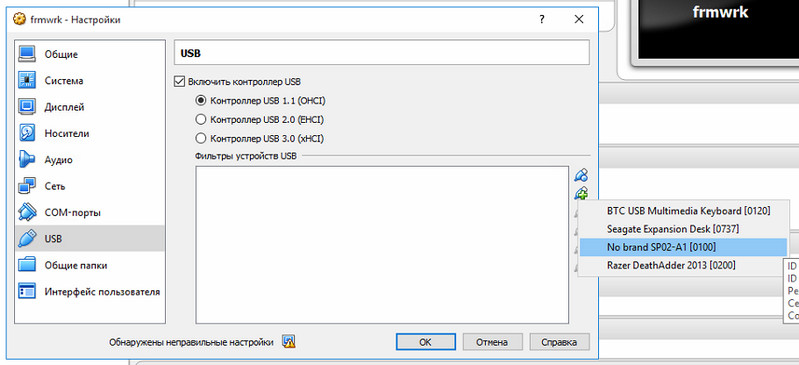Switch to Аудио settings
The image size is (799, 365).
(x=90, y=160)
